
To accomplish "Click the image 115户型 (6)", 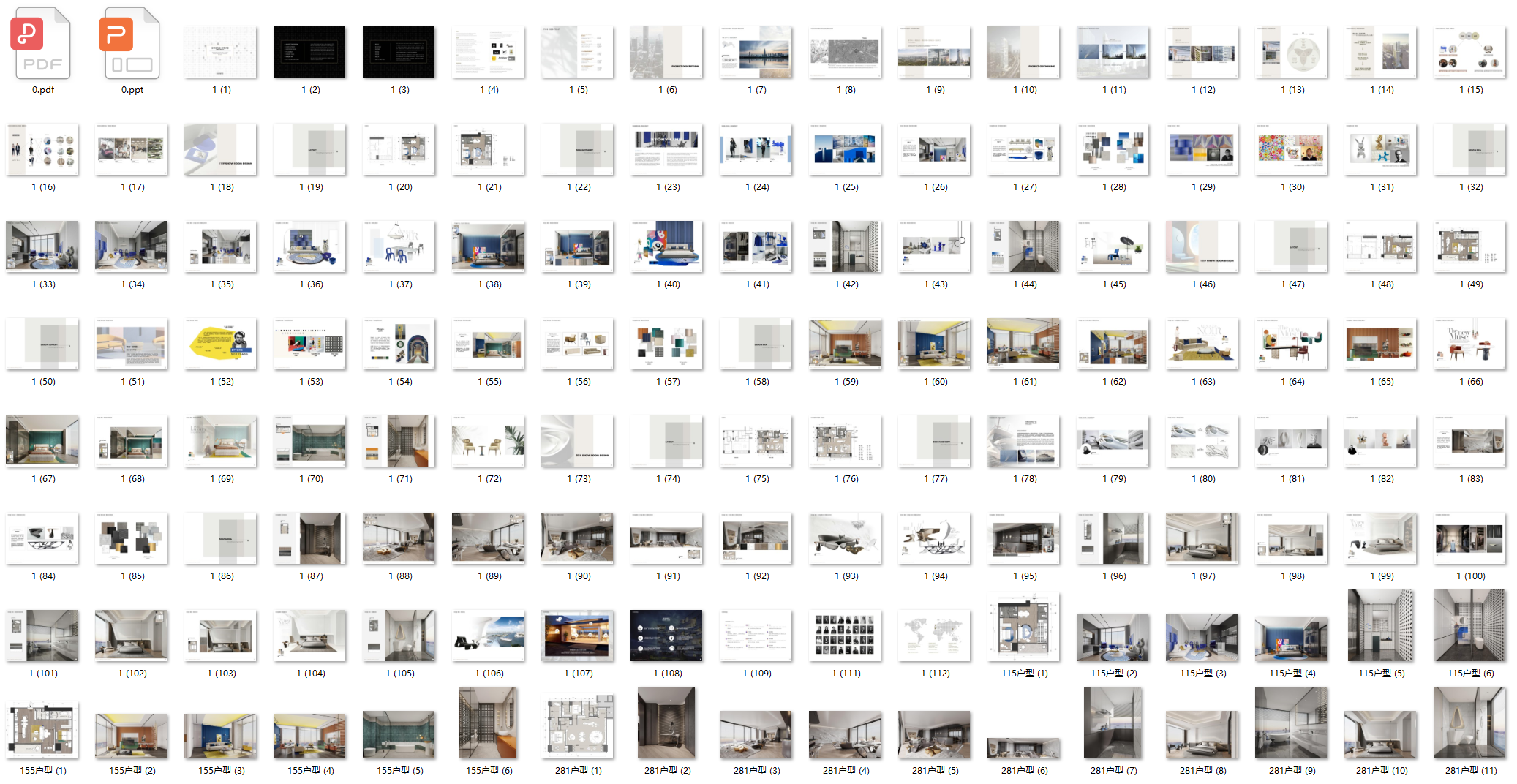I will pyautogui.click(x=1469, y=626).
